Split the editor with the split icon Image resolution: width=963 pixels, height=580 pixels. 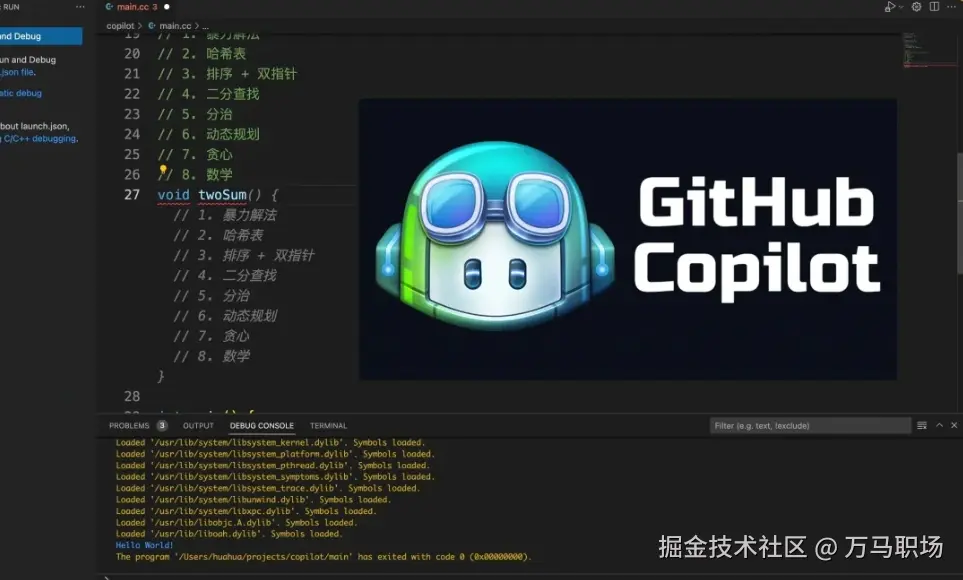pyautogui.click(x=934, y=7)
